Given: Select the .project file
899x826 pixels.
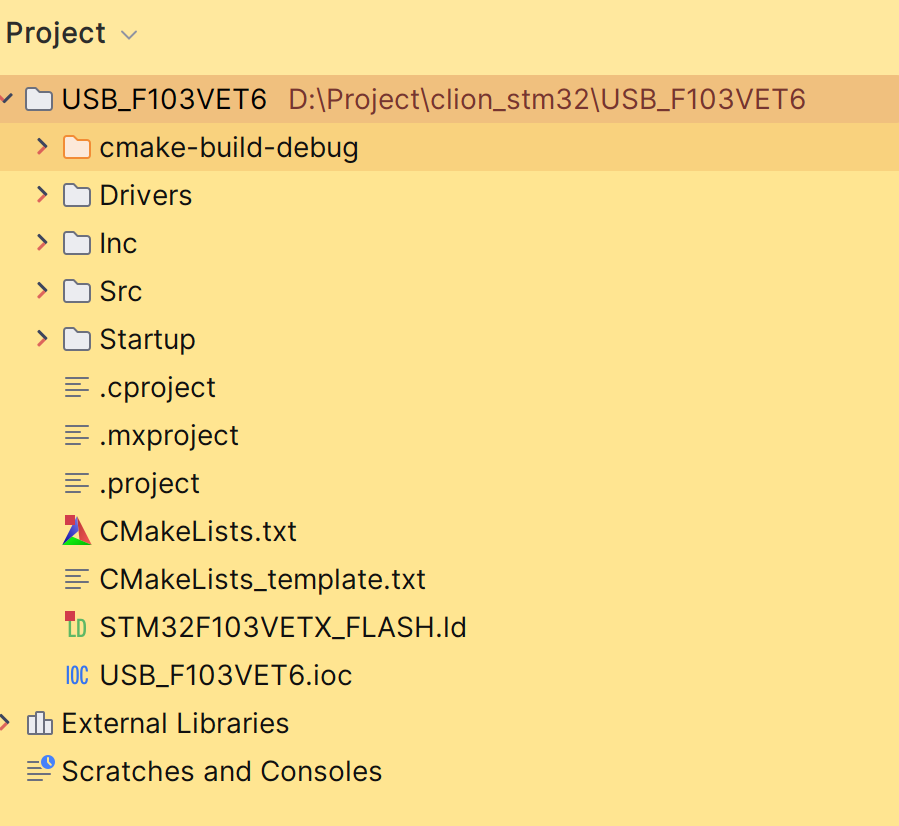Looking at the screenshot, I should [x=149, y=483].
